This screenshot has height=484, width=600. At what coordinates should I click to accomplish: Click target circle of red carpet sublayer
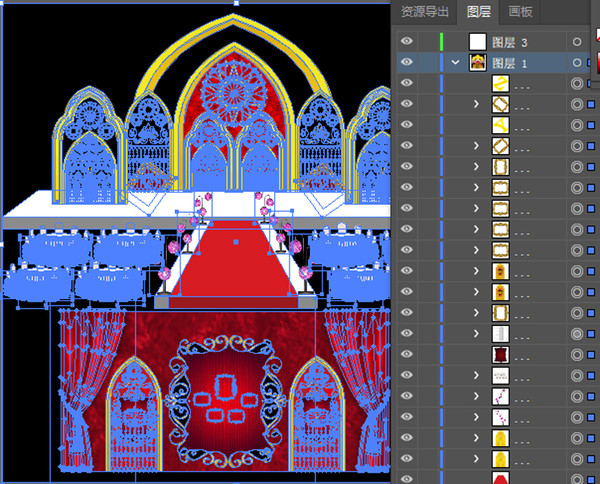577,479
